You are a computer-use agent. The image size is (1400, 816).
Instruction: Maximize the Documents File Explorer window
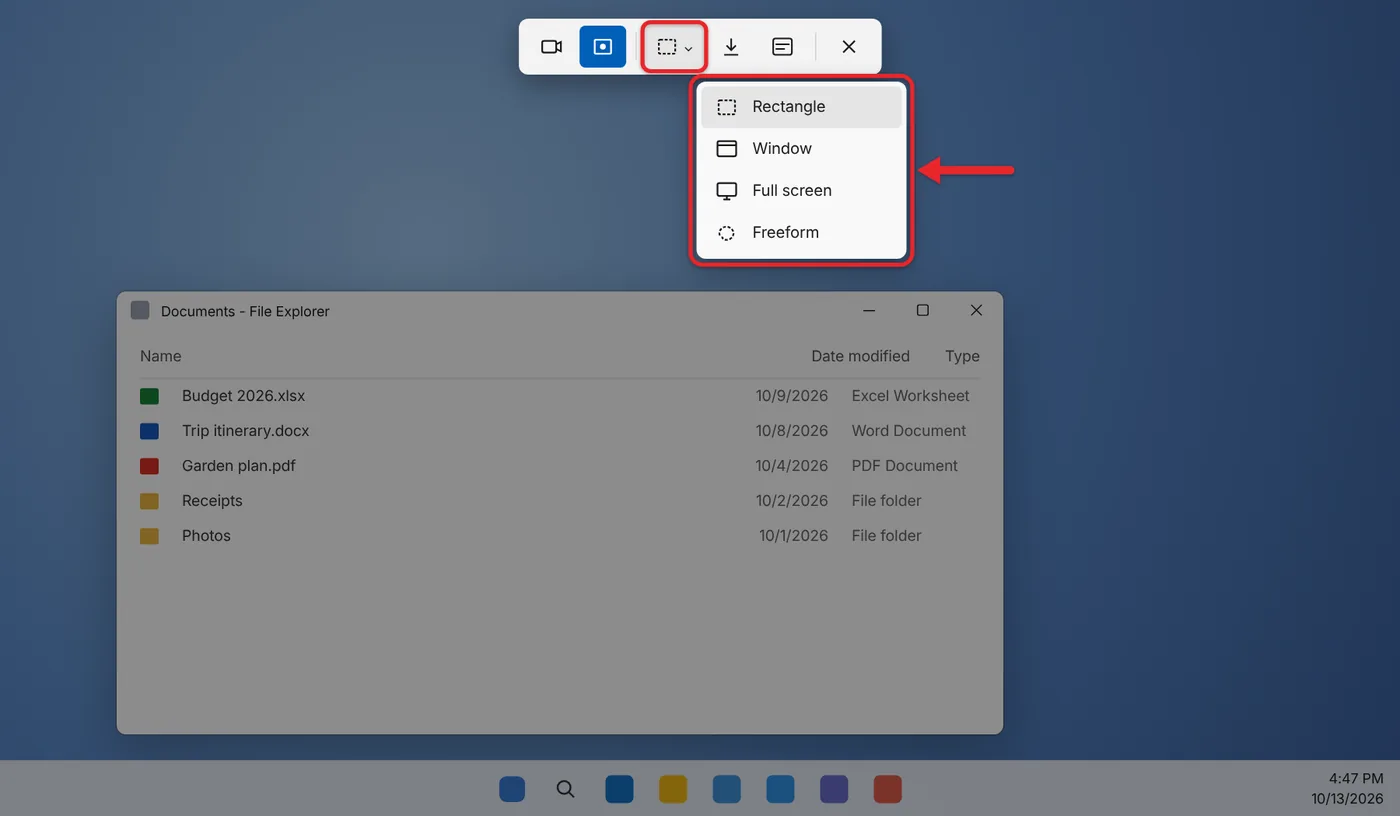click(923, 311)
